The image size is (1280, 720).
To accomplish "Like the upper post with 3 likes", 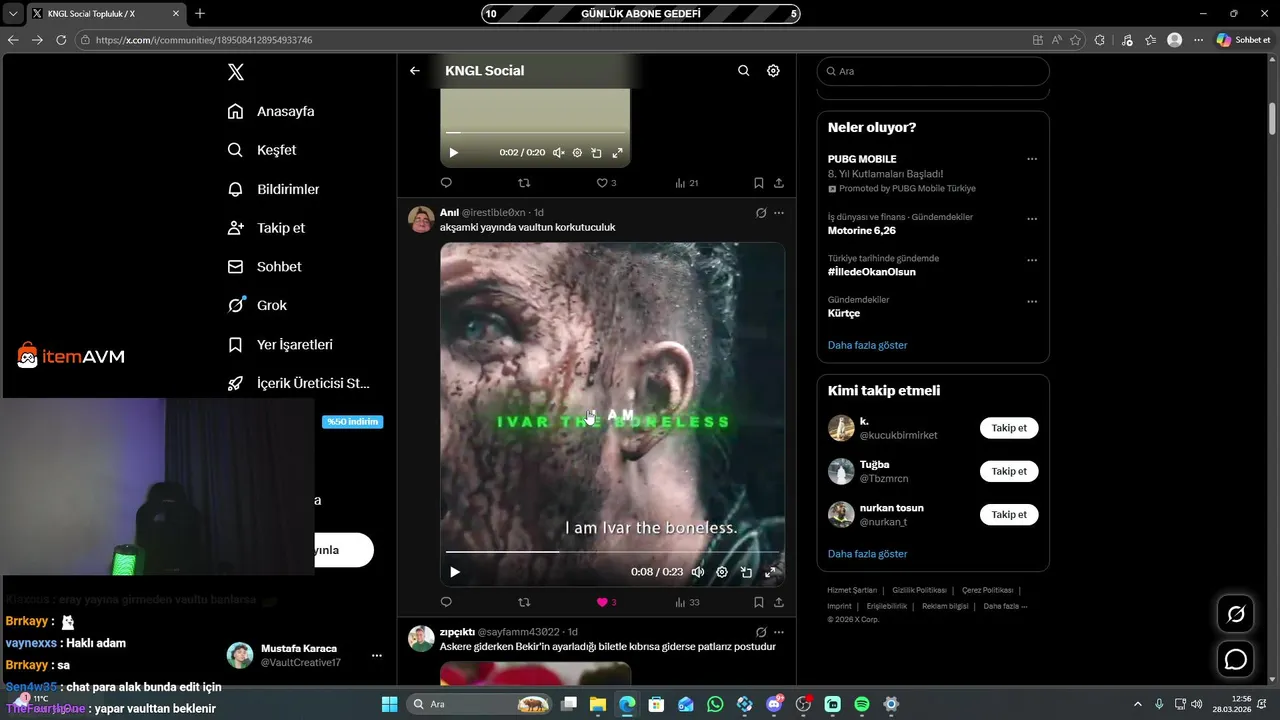I will [x=606, y=183].
